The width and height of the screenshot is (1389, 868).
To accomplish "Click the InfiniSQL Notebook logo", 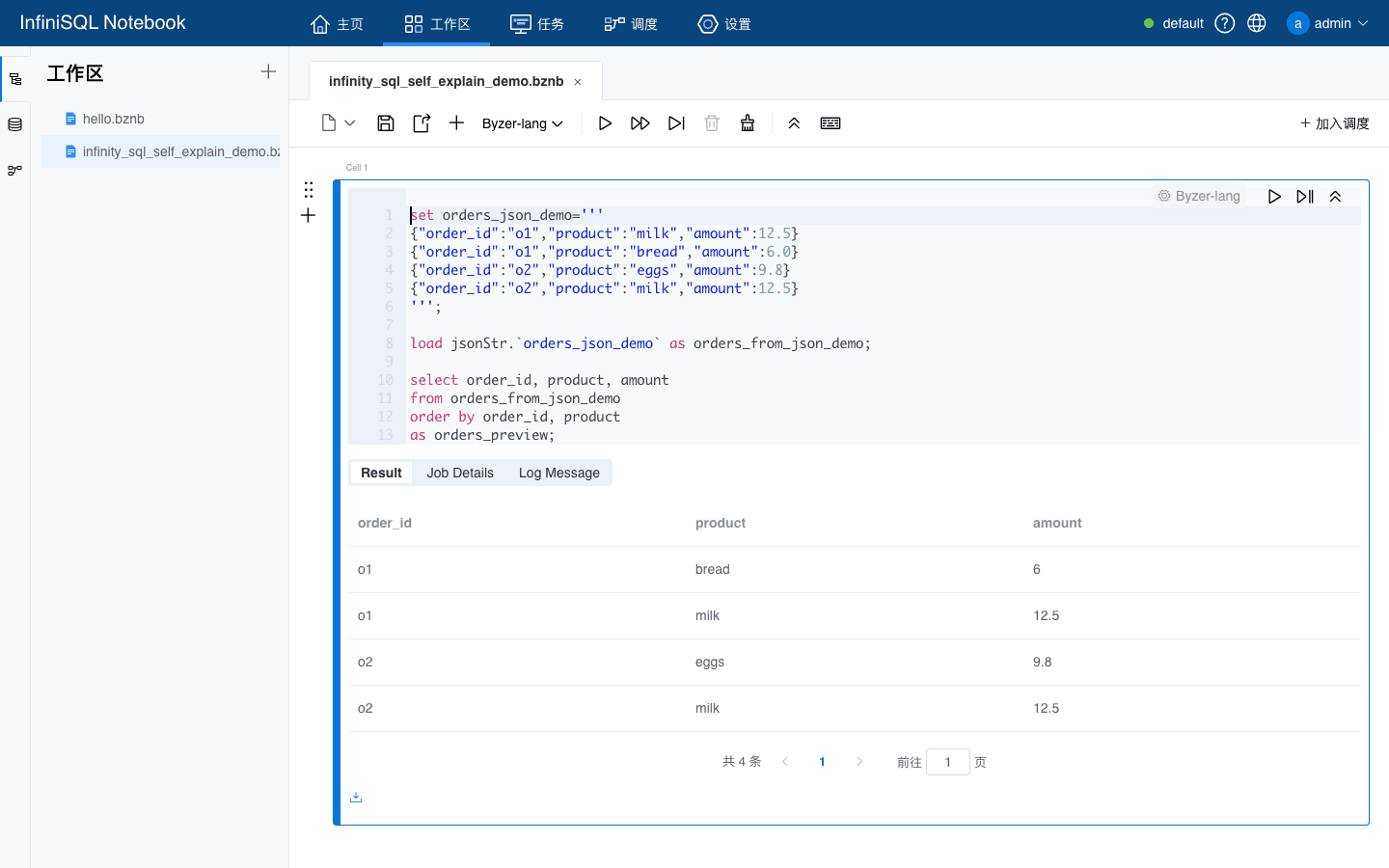I will pos(103,22).
